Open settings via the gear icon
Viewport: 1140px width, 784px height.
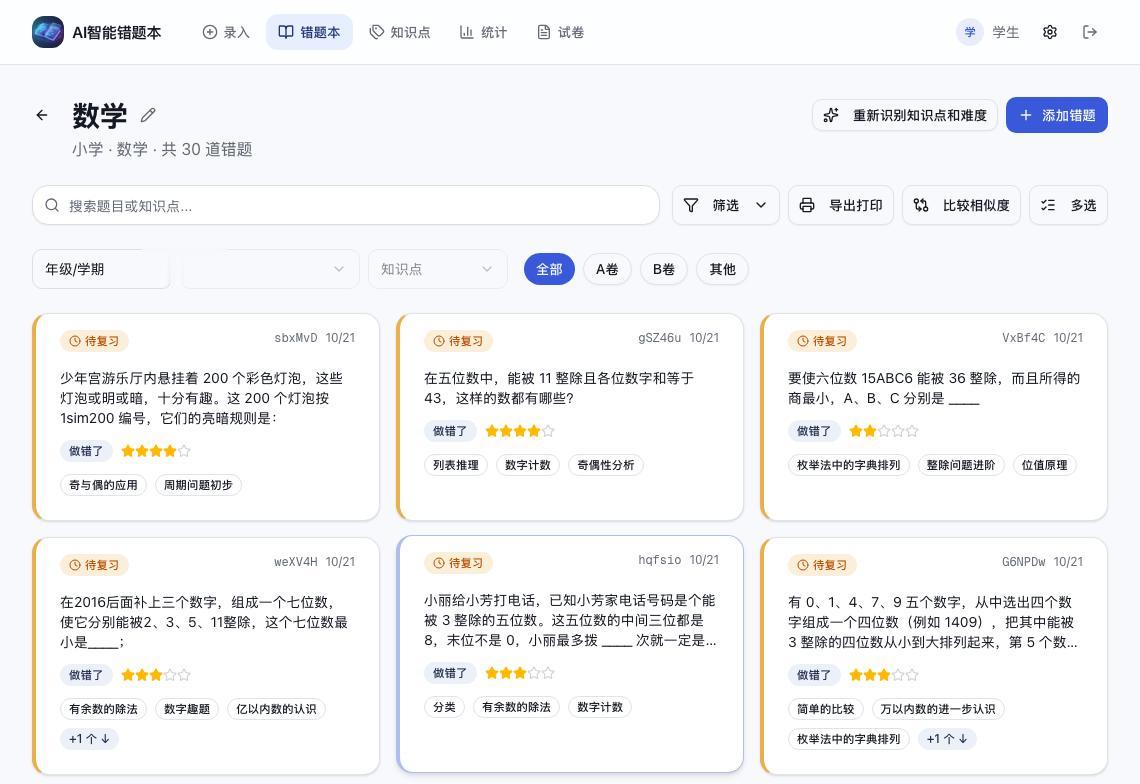click(x=1049, y=32)
